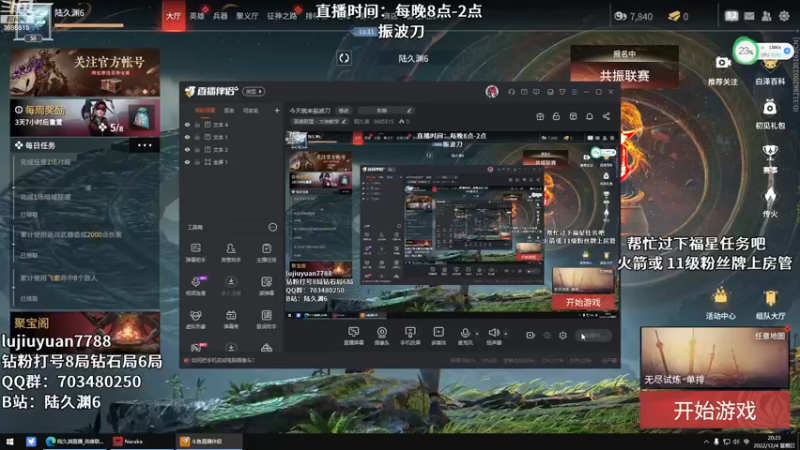The image size is (800, 450).
Task: Open the 兵器 weapons tab in game
Action: pyautogui.click(x=220, y=16)
